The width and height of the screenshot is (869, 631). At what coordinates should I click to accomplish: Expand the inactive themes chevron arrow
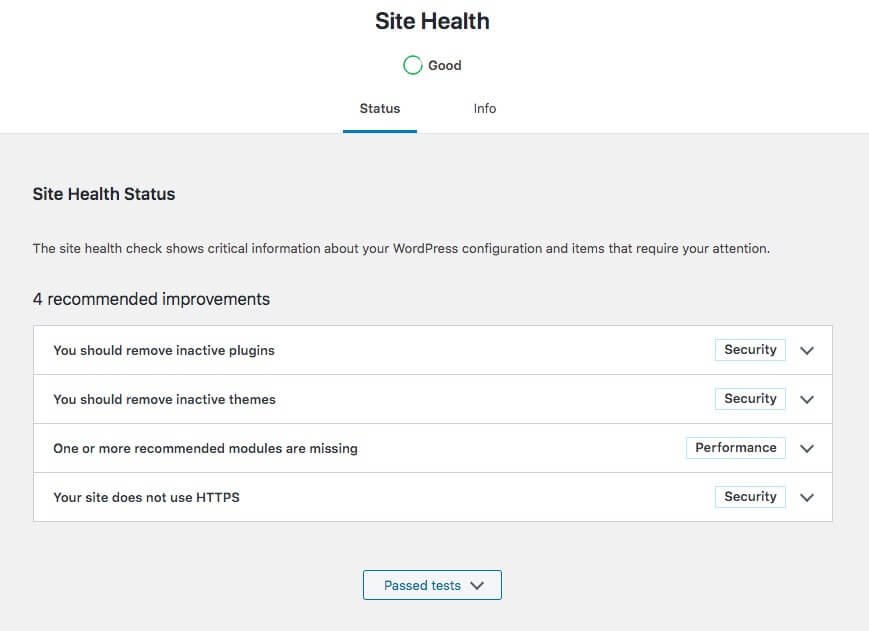[x=807, y=399]
